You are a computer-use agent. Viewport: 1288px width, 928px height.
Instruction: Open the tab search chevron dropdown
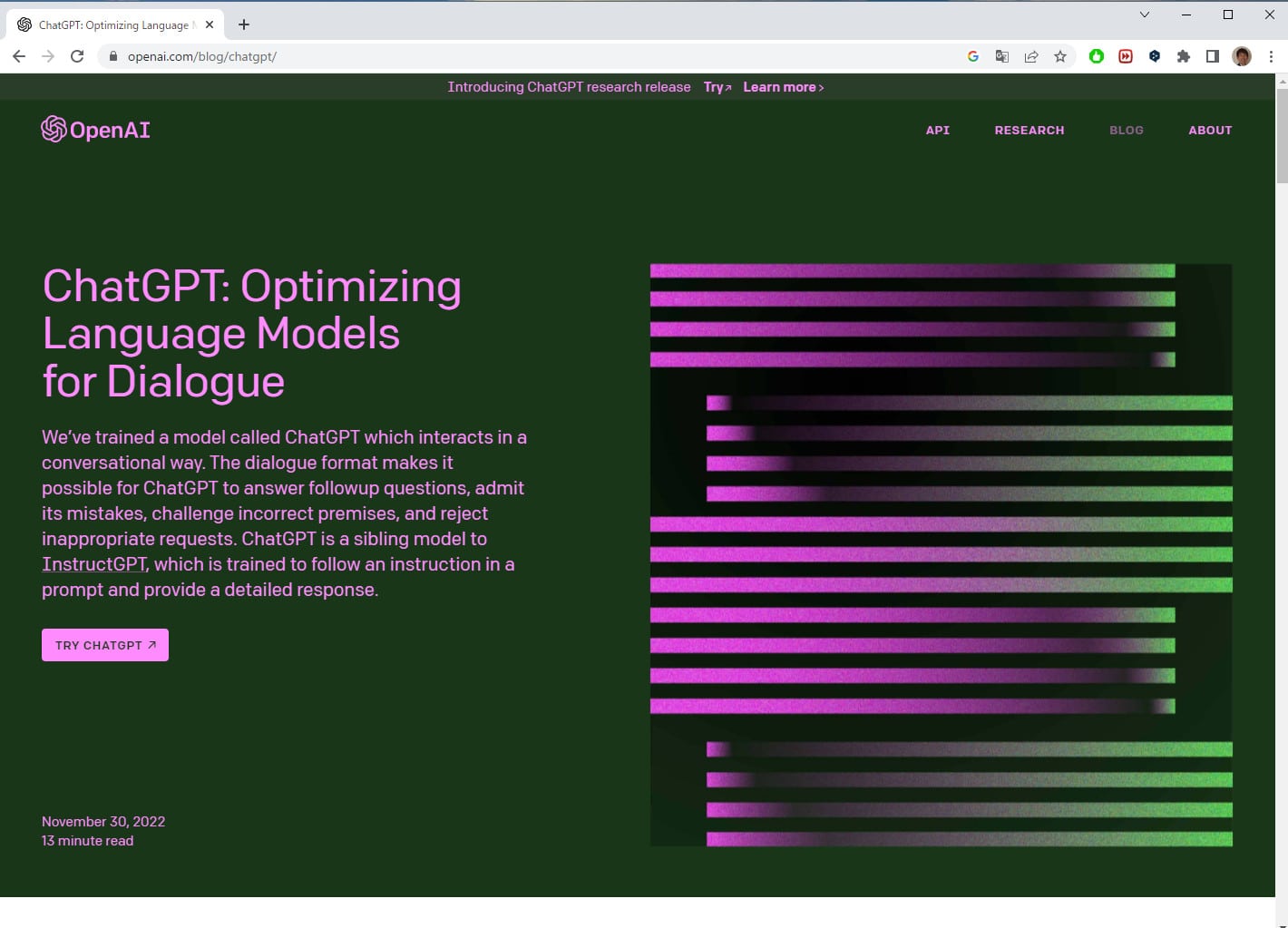(1145, 15)
